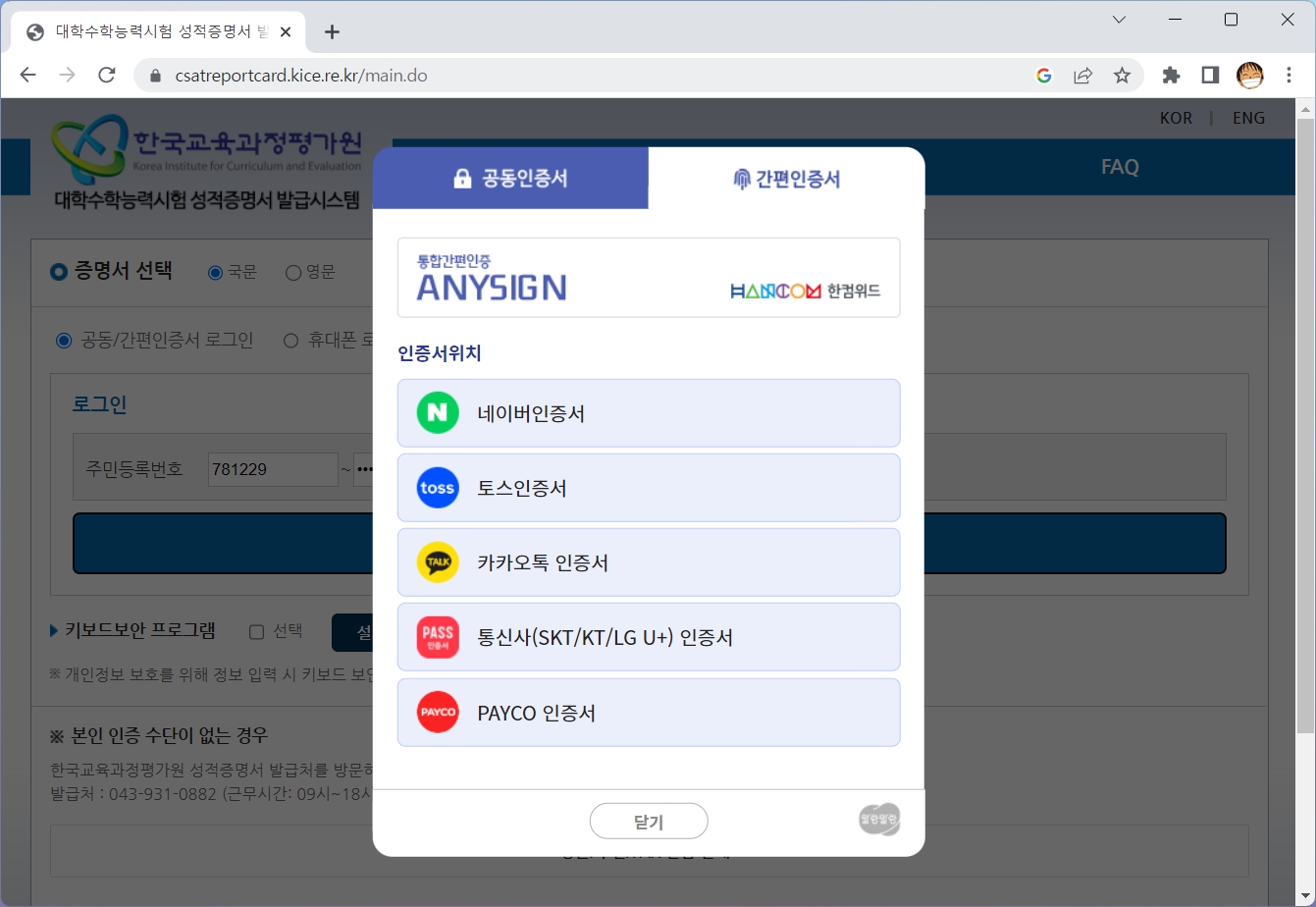Image resolution: width=1316 pixels, height=907 pixels.
Task: Choose PAYCO 인증서 option
Action: click(649, 713)
